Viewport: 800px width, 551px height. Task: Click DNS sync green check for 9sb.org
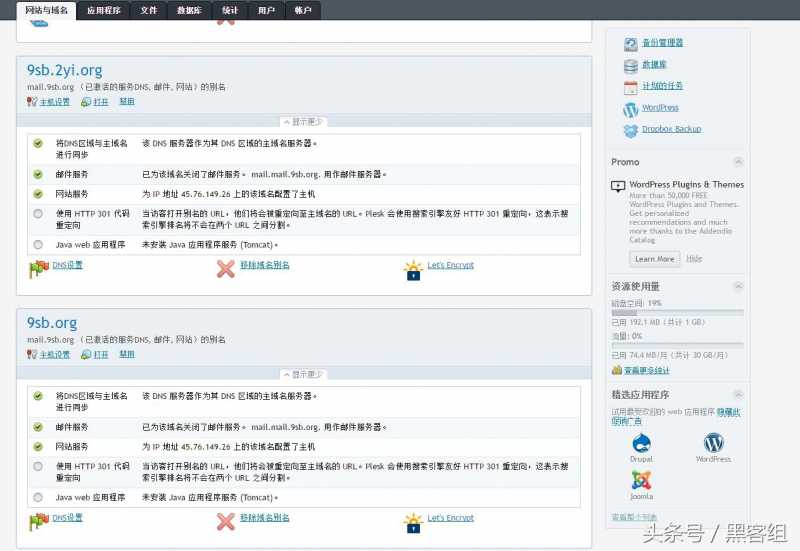(38, 396)
